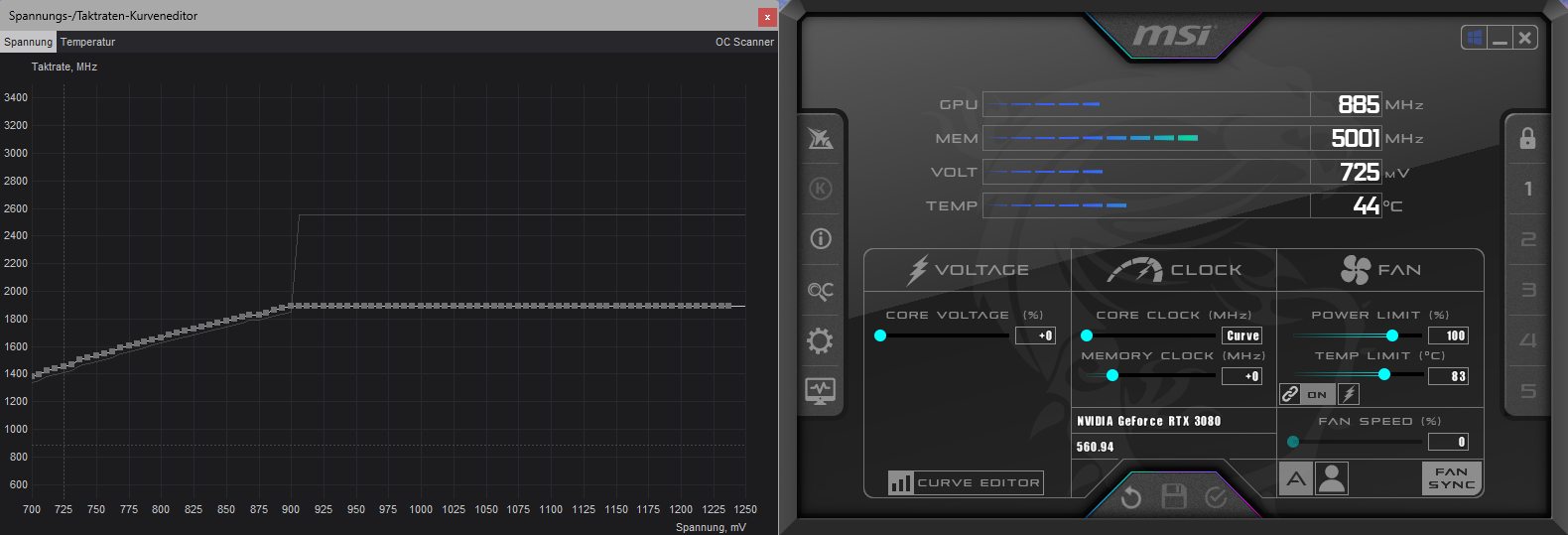The width and height of the screenshot is (1568, 535).
Task: Minimize the MSI Afterburner window
Action: 1500,38
